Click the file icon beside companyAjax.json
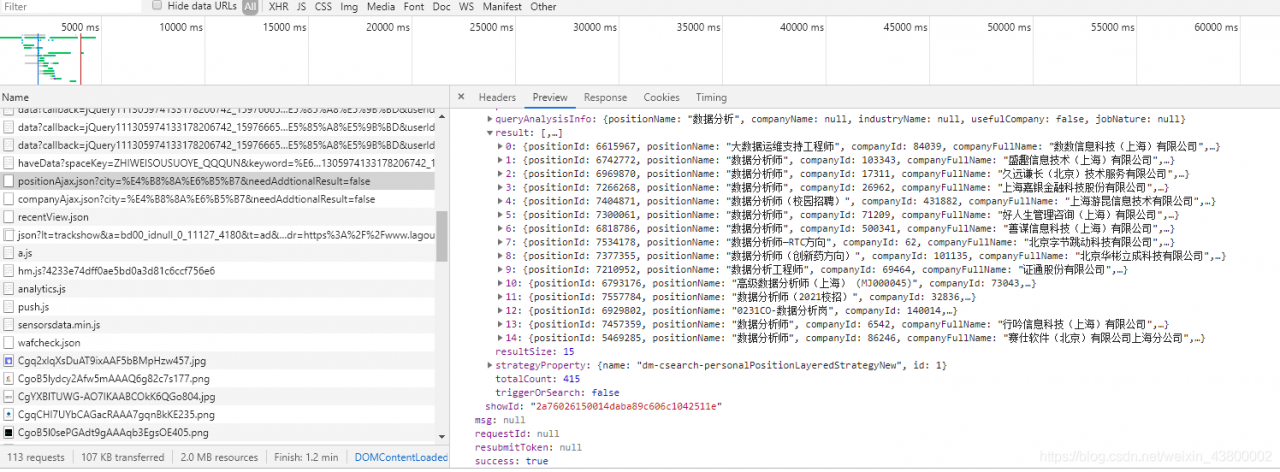 click(9, 199)
